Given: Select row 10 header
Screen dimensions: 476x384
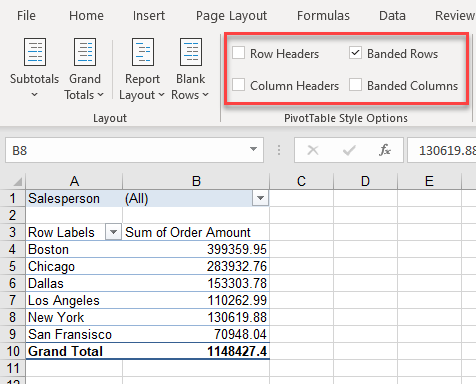Looking at the screenshot, I should click(x=13, y=351).
